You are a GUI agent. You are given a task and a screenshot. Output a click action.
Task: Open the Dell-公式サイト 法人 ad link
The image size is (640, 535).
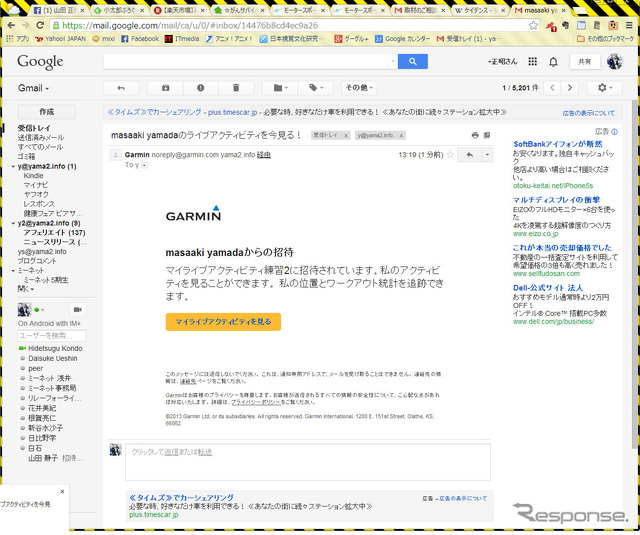[548, 288]
